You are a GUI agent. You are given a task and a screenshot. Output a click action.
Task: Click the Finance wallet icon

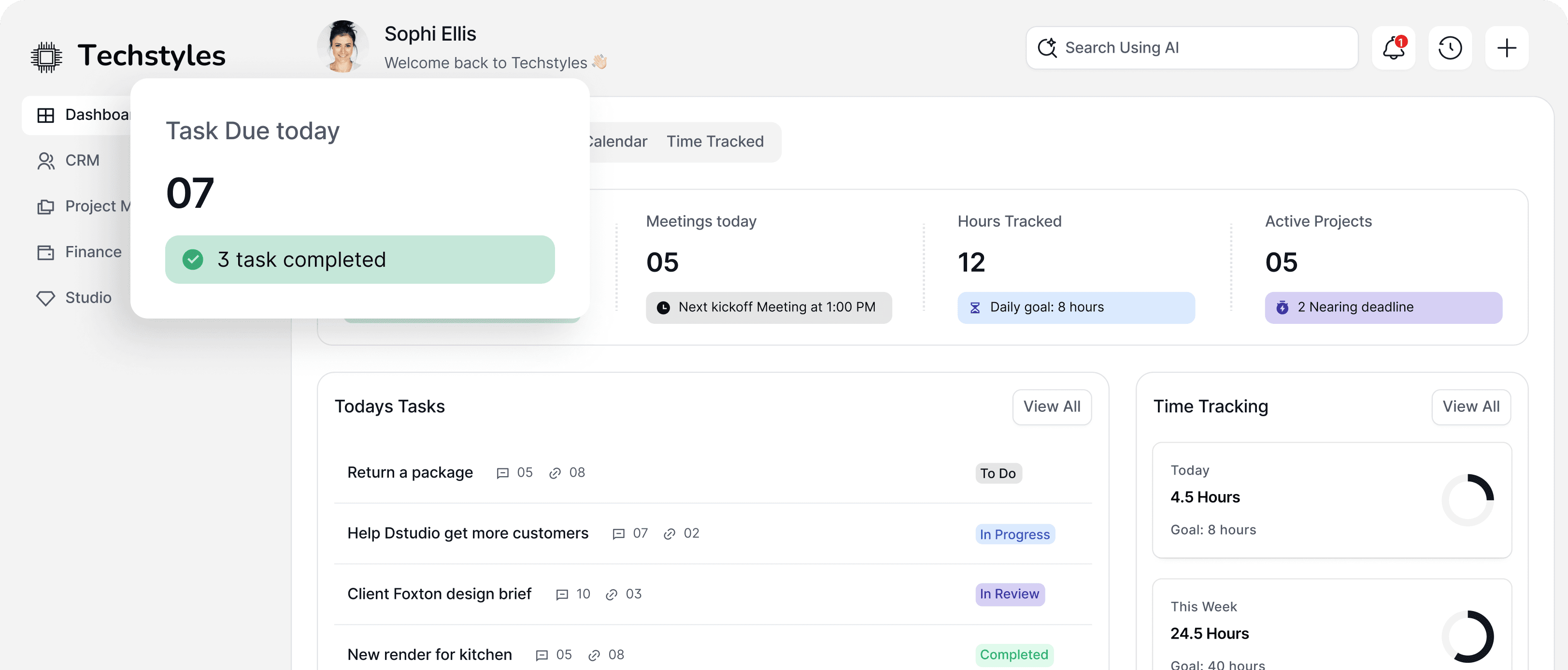coord(46,252)
